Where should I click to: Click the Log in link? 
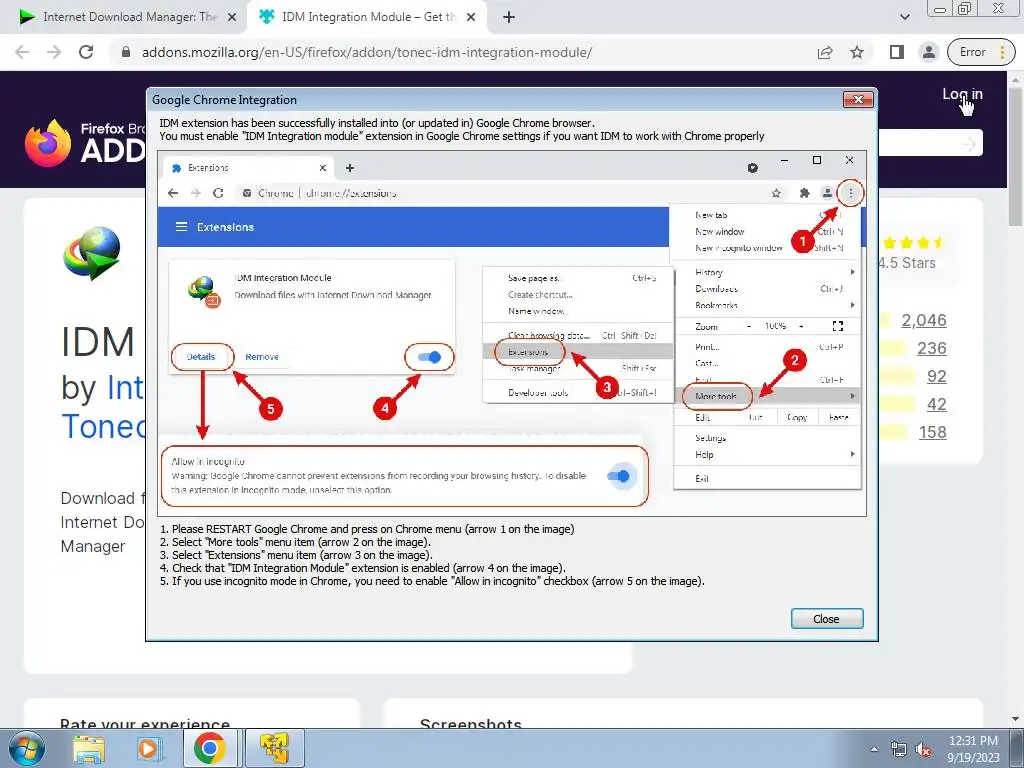click(x=962, y=94)
